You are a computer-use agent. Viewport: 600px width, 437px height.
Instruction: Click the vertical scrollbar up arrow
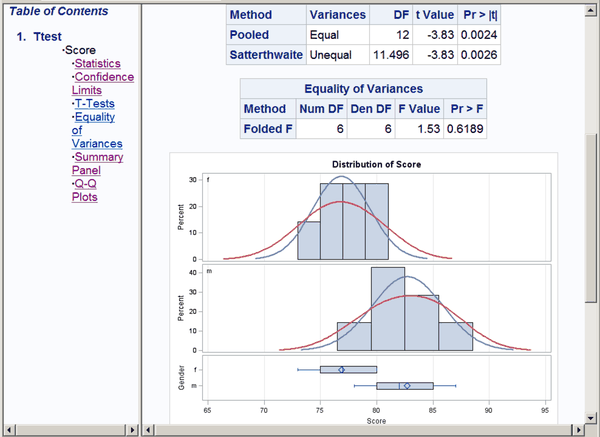coord(592,10)
